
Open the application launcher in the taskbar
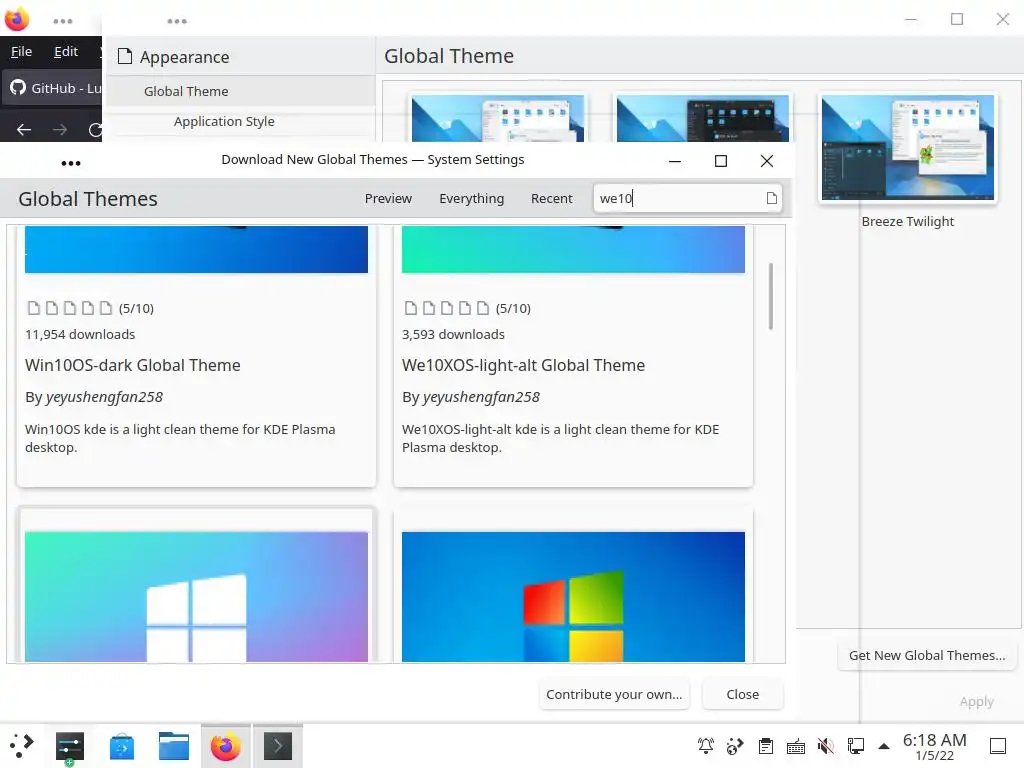(x=21, y=746)
